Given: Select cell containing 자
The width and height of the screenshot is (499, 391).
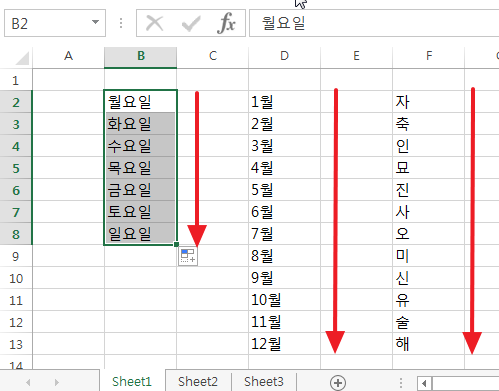Looking at the screenshot, I should [x=429, y=102].
